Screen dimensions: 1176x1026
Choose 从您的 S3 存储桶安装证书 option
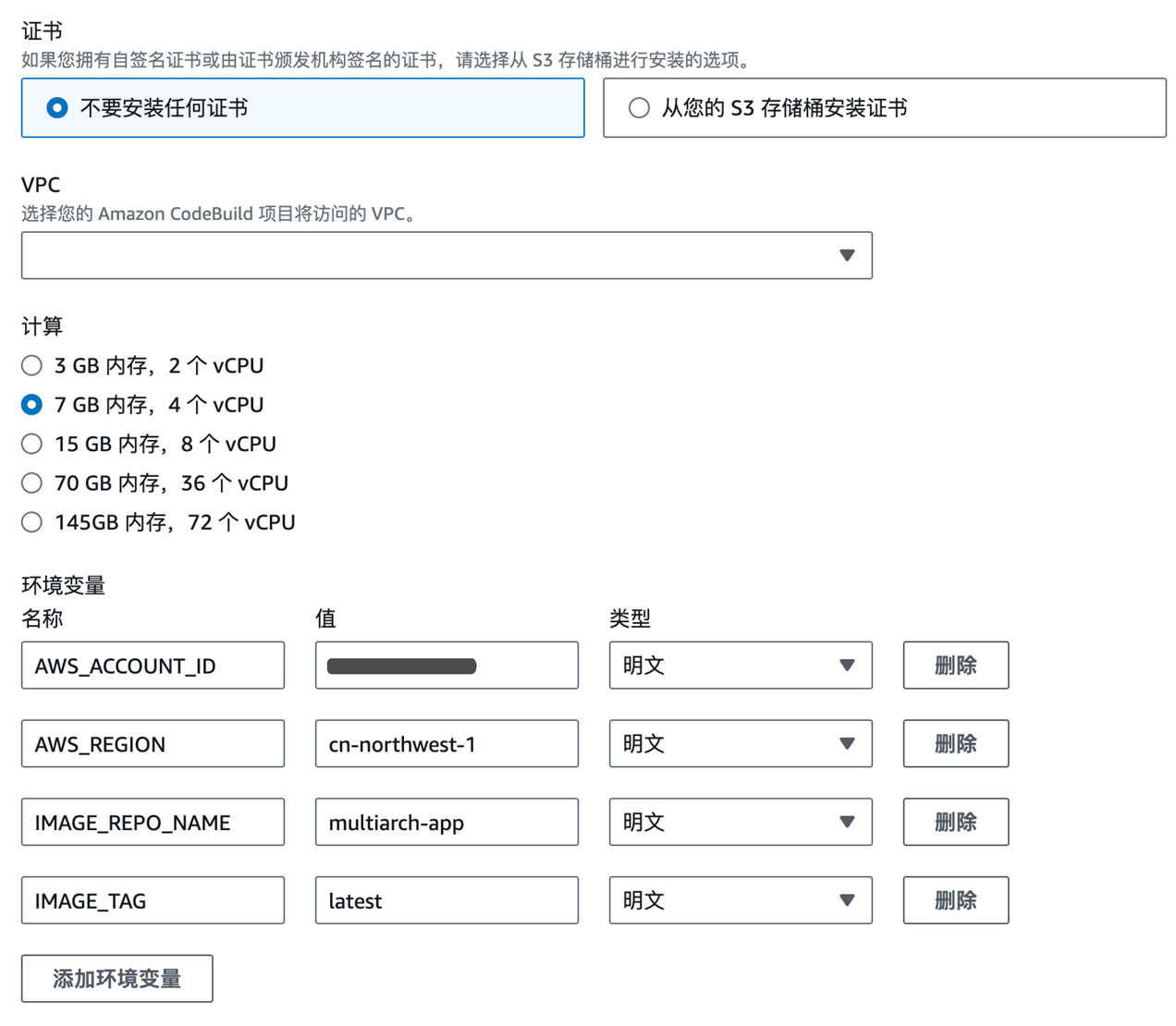(639, 108)
